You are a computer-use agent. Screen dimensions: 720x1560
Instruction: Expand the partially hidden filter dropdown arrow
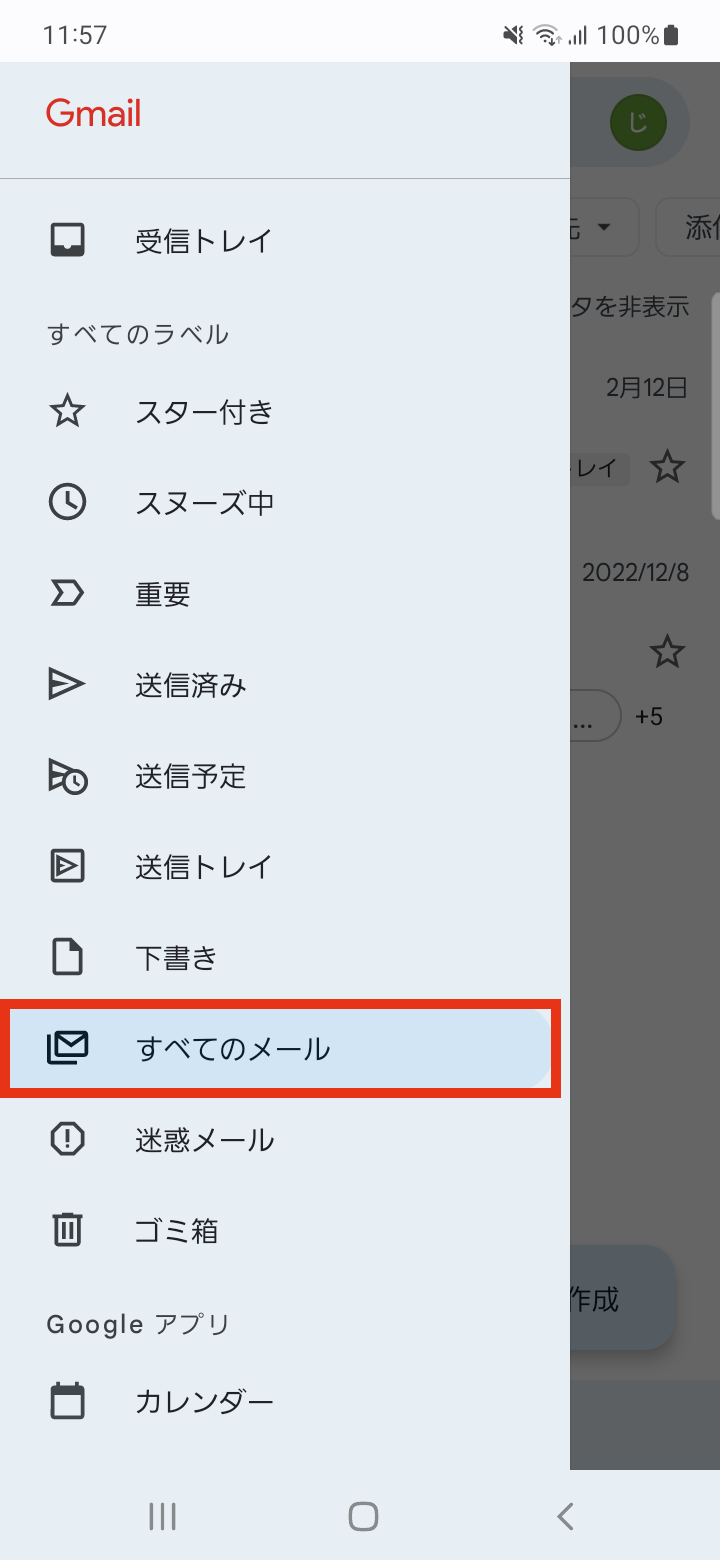point(603,227)
